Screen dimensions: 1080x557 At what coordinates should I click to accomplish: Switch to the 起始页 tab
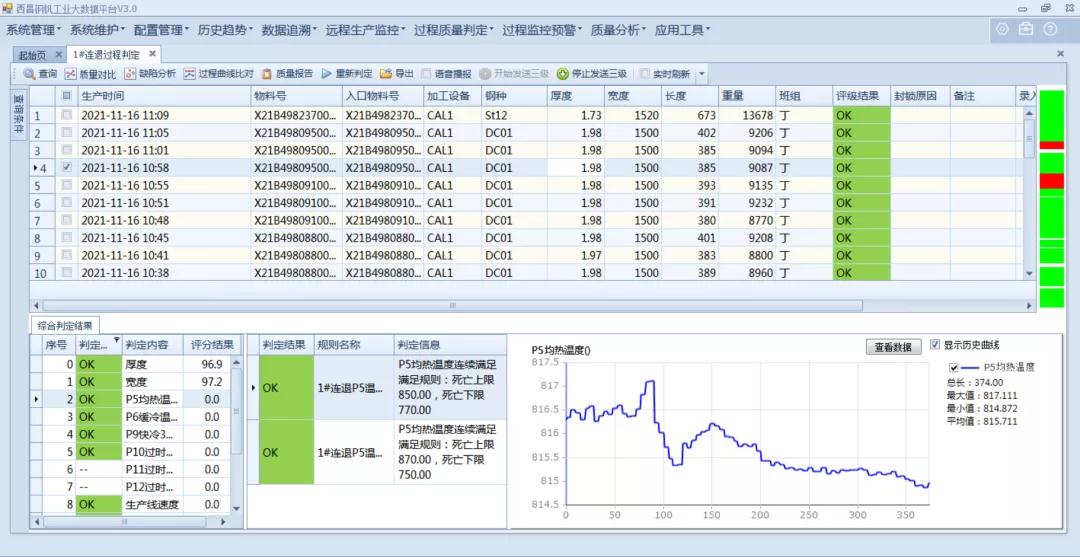point(33,54)
